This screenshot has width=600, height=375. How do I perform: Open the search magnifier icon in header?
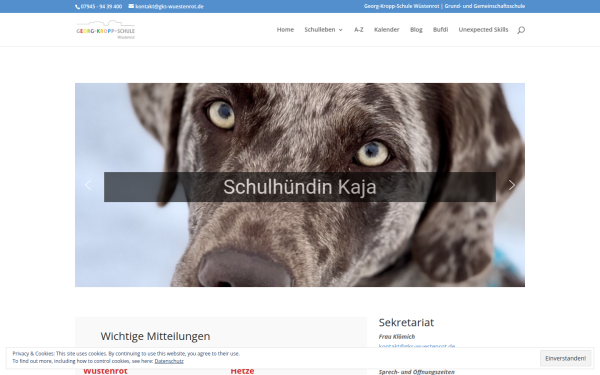point(521,30)
